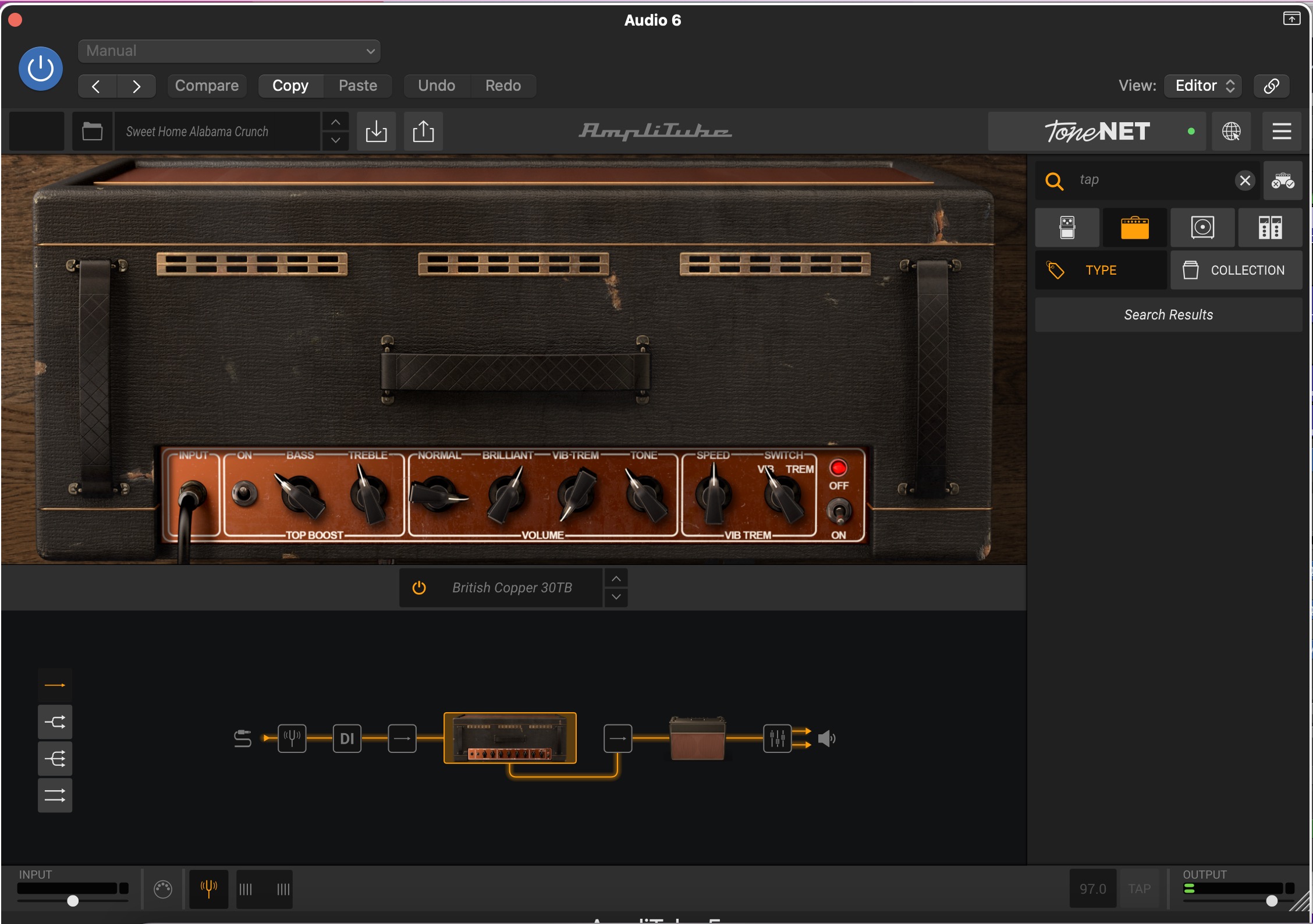The height and width of the screenshot is (924, 1313).
Task: Switch to COLLECTION filter tab
Action: 1236,270
